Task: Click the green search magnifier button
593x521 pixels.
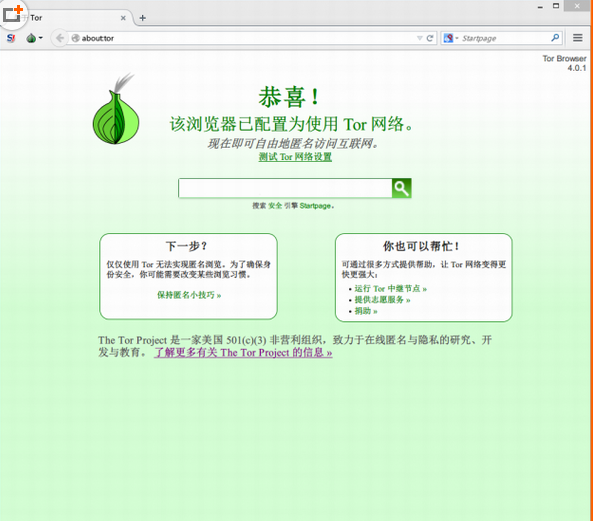Action: (x=401, y=188)
